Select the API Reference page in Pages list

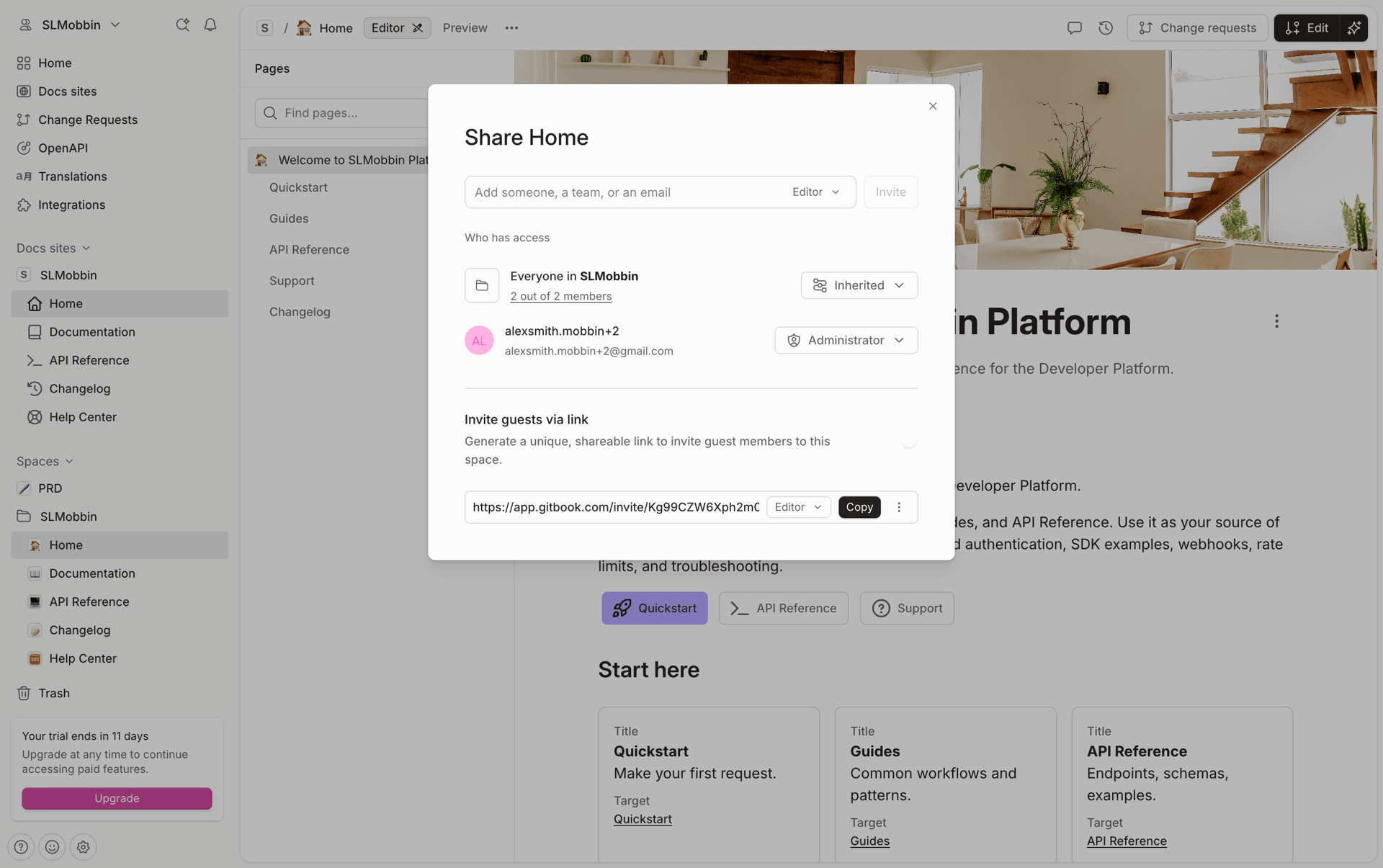coord(309,250)
